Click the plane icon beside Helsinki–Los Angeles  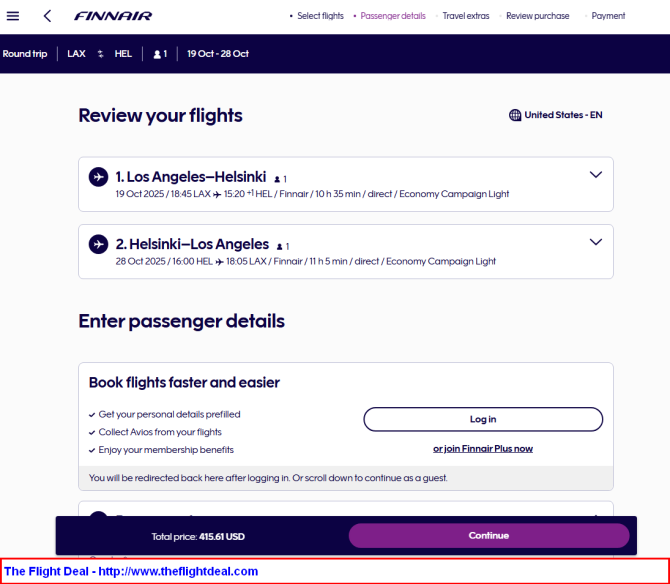tap(98, 244)
